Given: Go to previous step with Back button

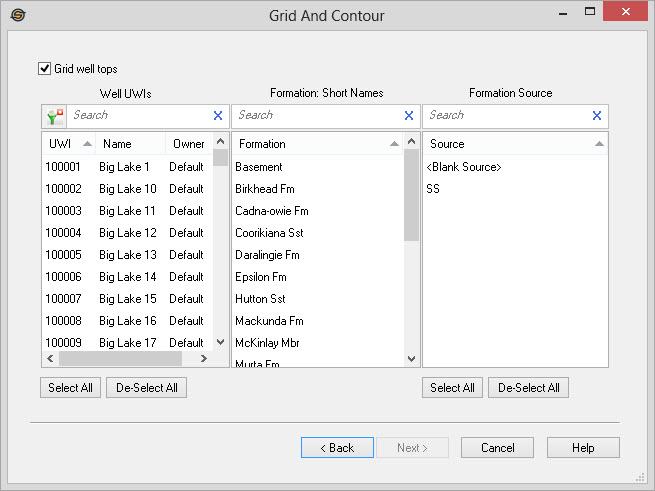Looking at the screenshot, I should click(337, 448).
